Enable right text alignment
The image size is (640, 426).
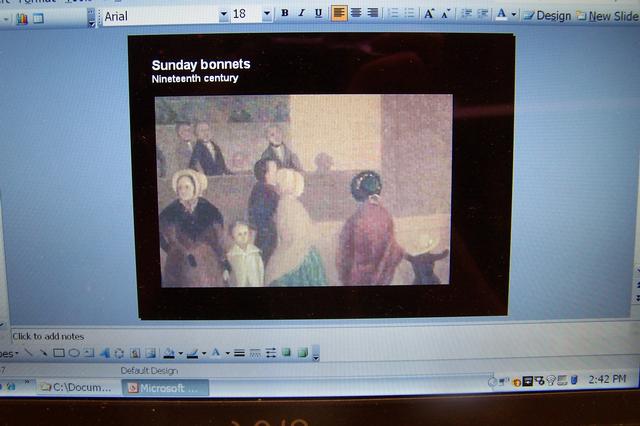372,13
